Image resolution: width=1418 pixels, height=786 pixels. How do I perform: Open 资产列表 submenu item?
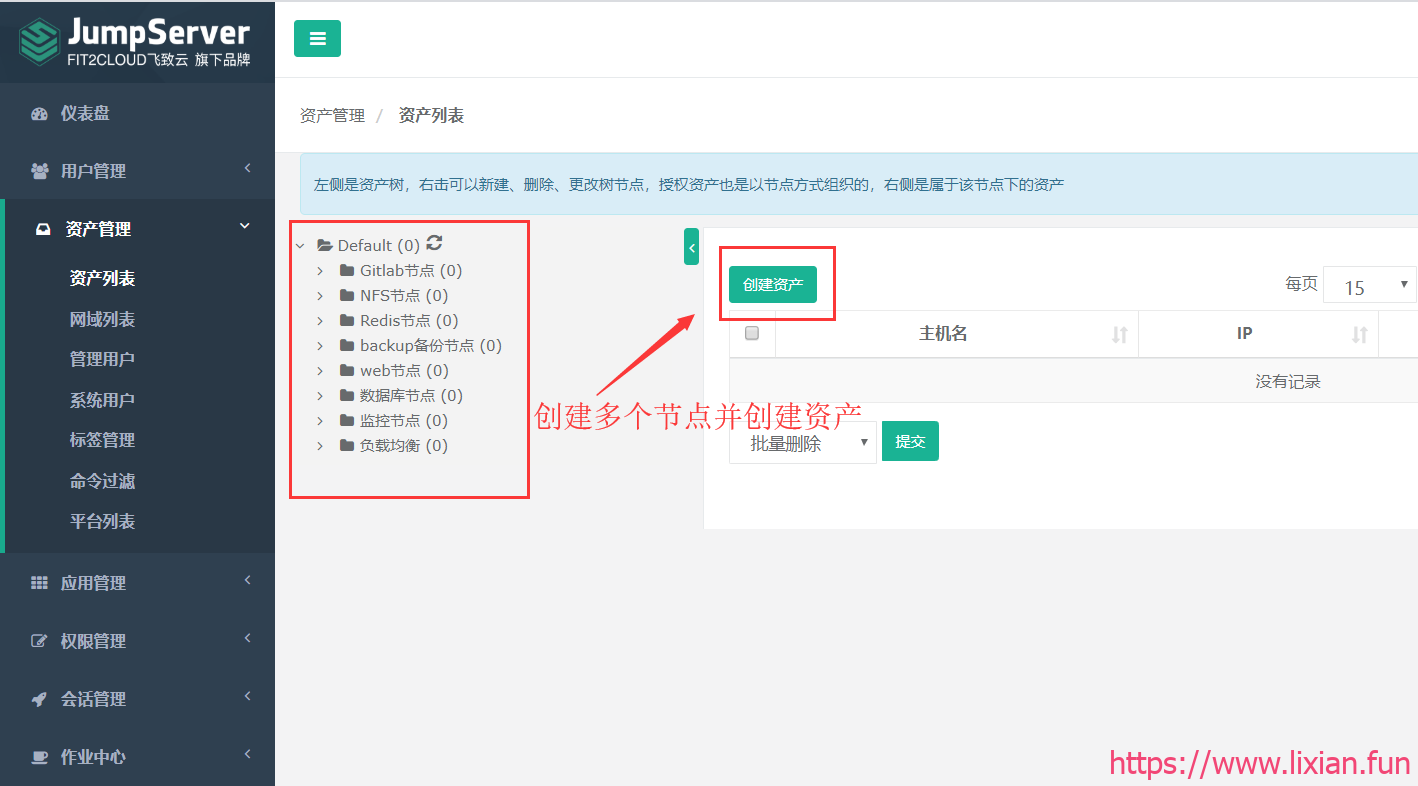pyautogui.click(x=102, y=278)
